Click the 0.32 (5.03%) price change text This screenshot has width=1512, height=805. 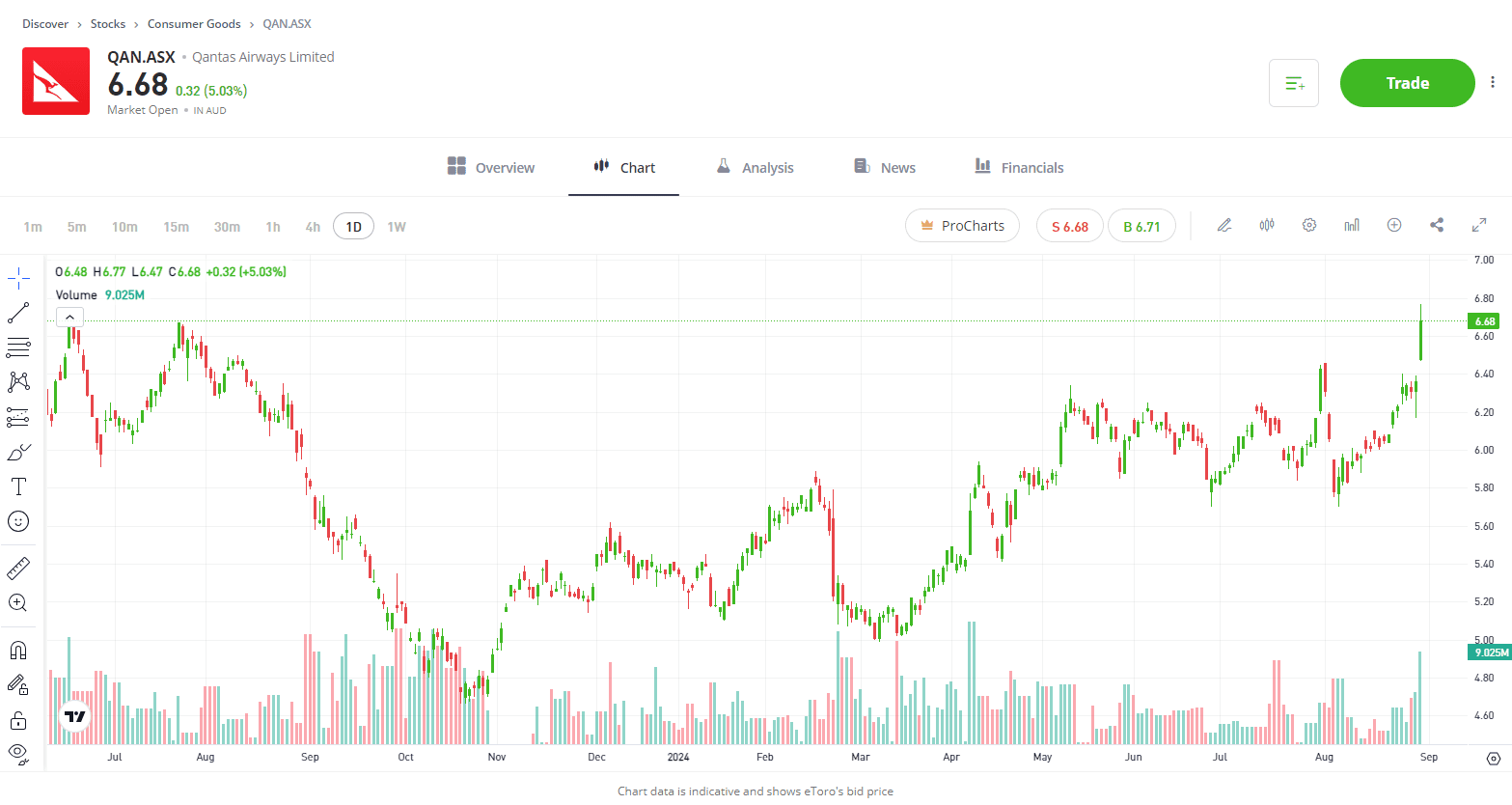(x=211, y=91)
